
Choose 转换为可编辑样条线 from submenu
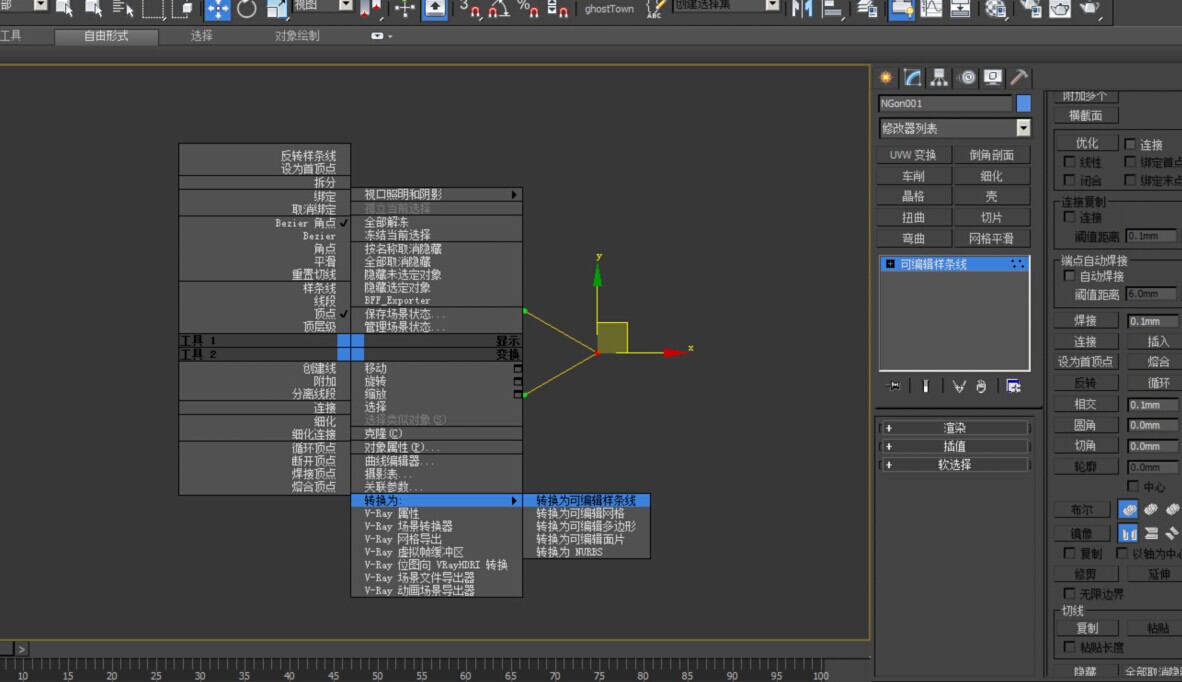coord(586,500)
